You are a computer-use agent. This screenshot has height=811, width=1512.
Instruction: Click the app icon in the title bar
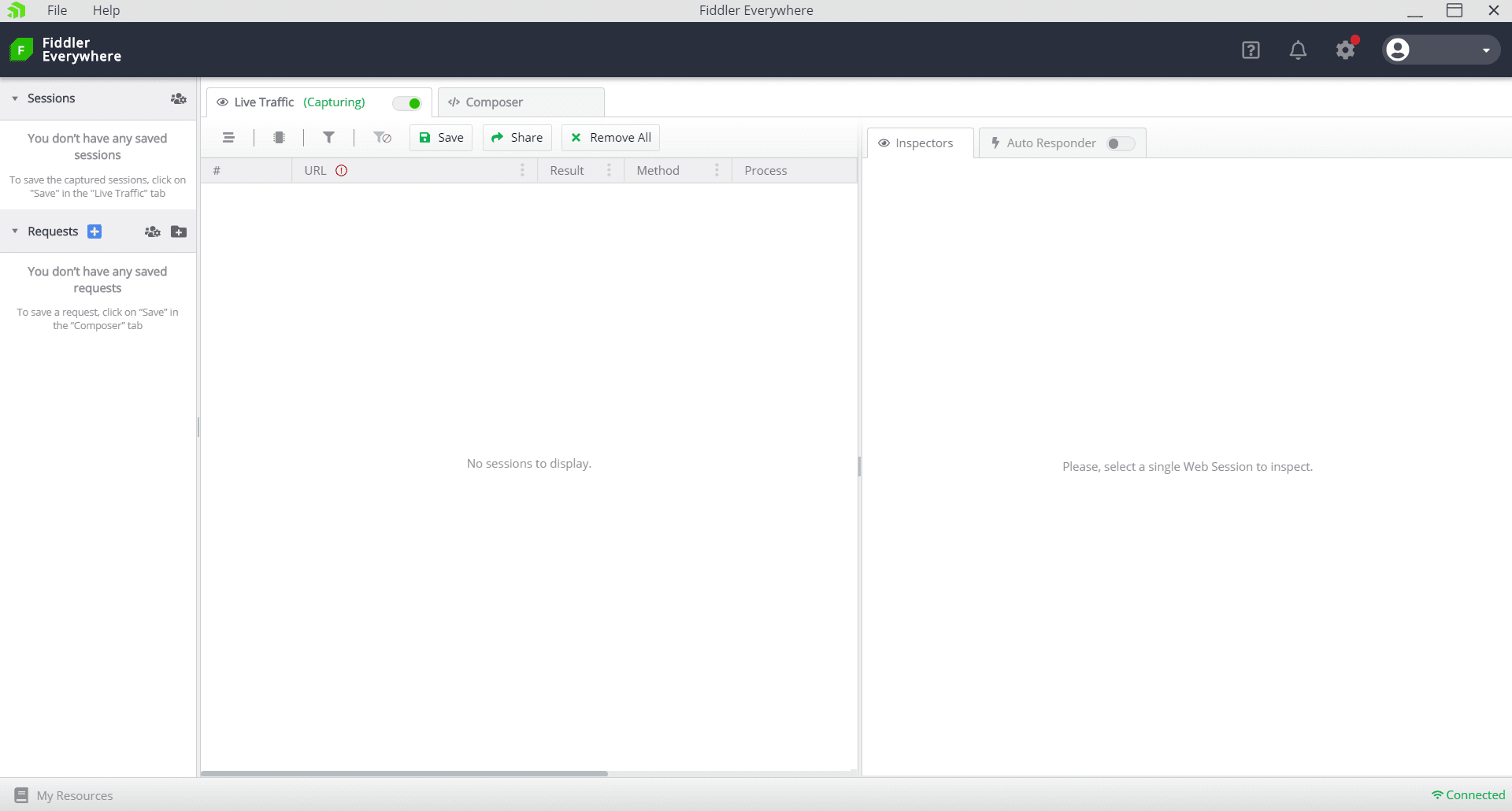click(x=17, y=10)
